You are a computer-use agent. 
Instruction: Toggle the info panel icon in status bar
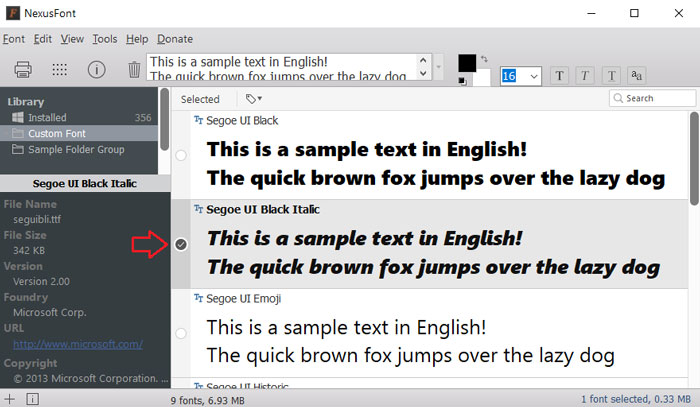tap(32, 399)
